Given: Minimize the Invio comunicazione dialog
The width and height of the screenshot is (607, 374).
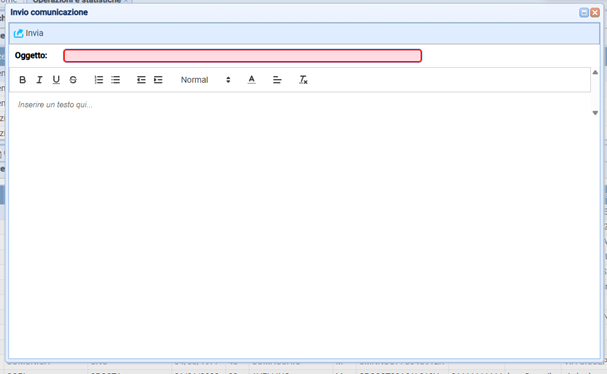Looking at the screenshot, I should (x=584, y=13).
